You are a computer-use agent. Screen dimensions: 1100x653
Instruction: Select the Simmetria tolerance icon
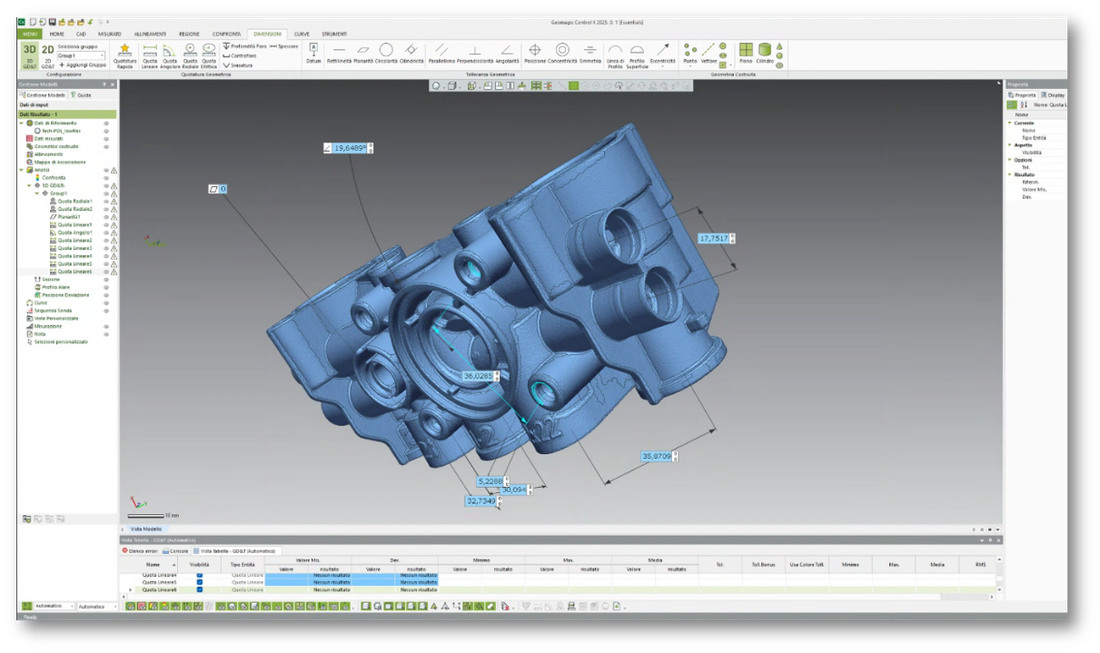coord(590,50)
